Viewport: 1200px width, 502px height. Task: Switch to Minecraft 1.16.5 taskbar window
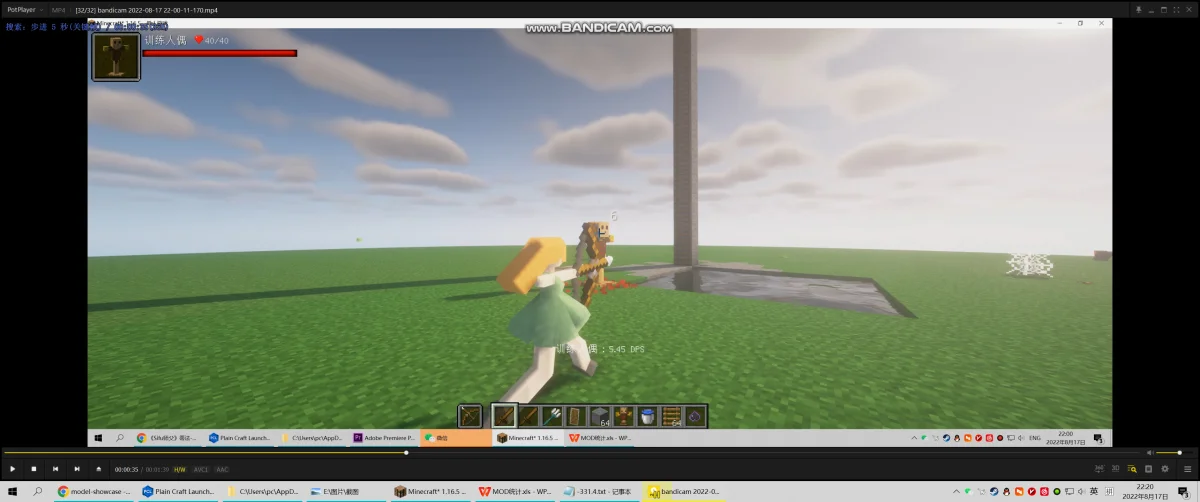pyautogui.click(x=432, y=491)
